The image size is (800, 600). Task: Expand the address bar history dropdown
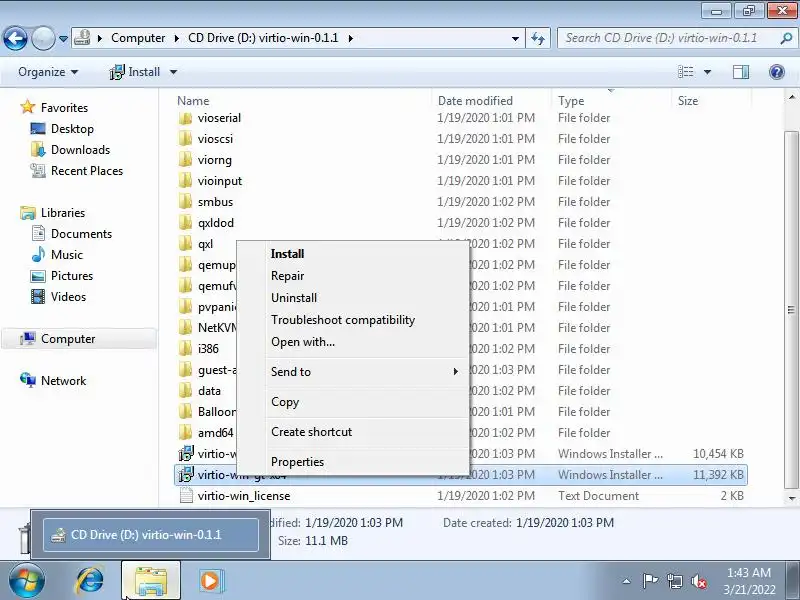coord(515,38)
